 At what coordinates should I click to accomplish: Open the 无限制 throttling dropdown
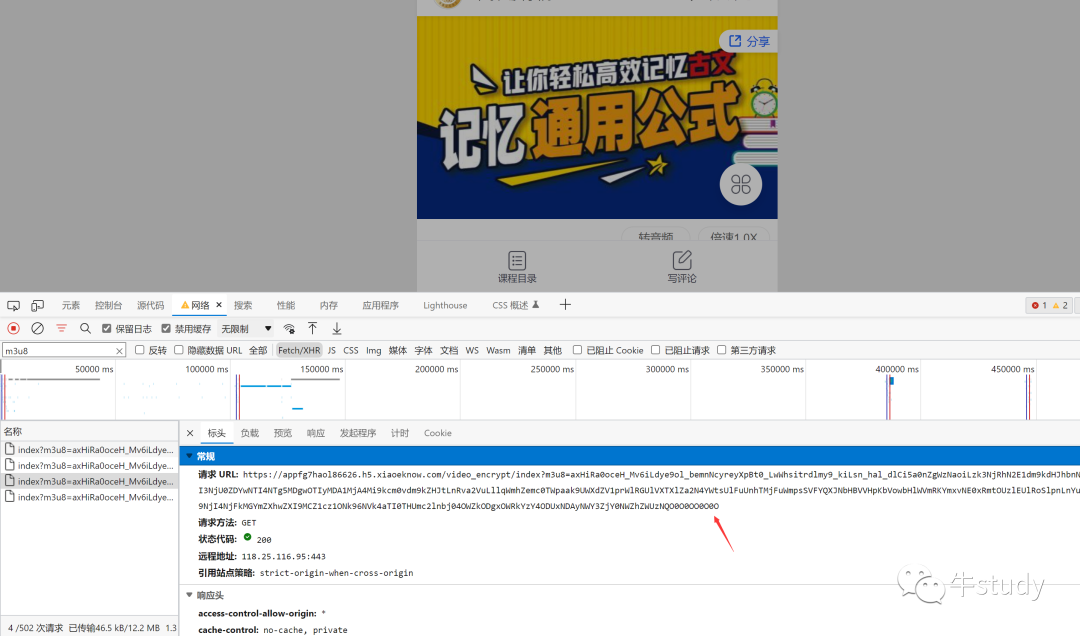(246, 329)
